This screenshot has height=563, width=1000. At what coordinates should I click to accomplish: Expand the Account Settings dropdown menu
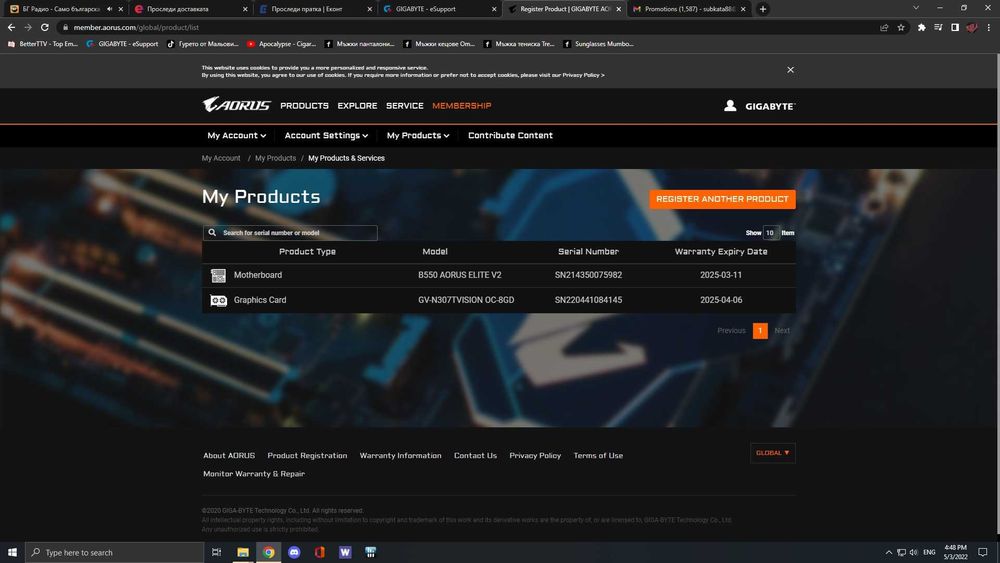point(326,135)
